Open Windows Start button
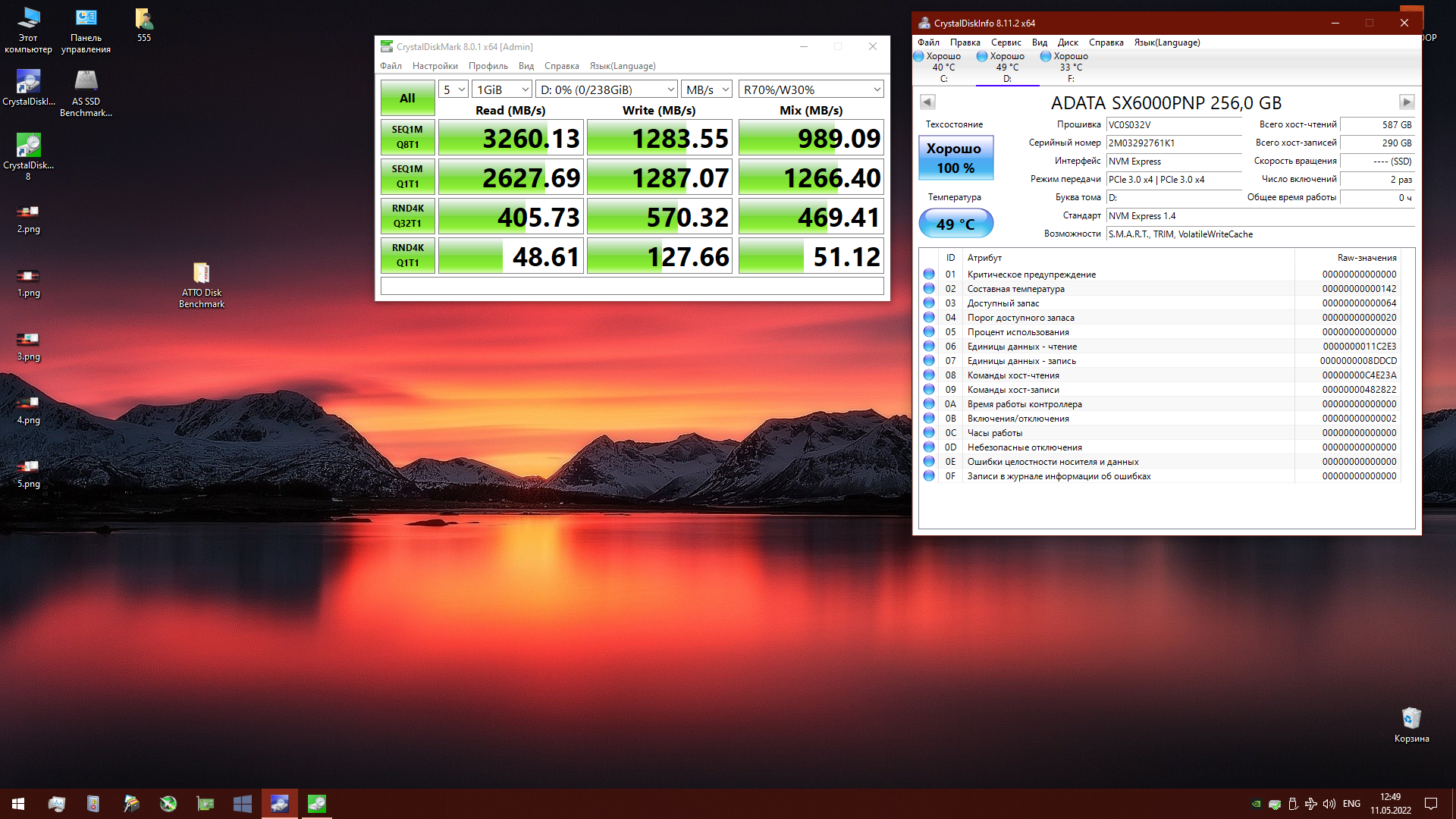This screenshot has width=1456, height=819. tap(18, 804)
